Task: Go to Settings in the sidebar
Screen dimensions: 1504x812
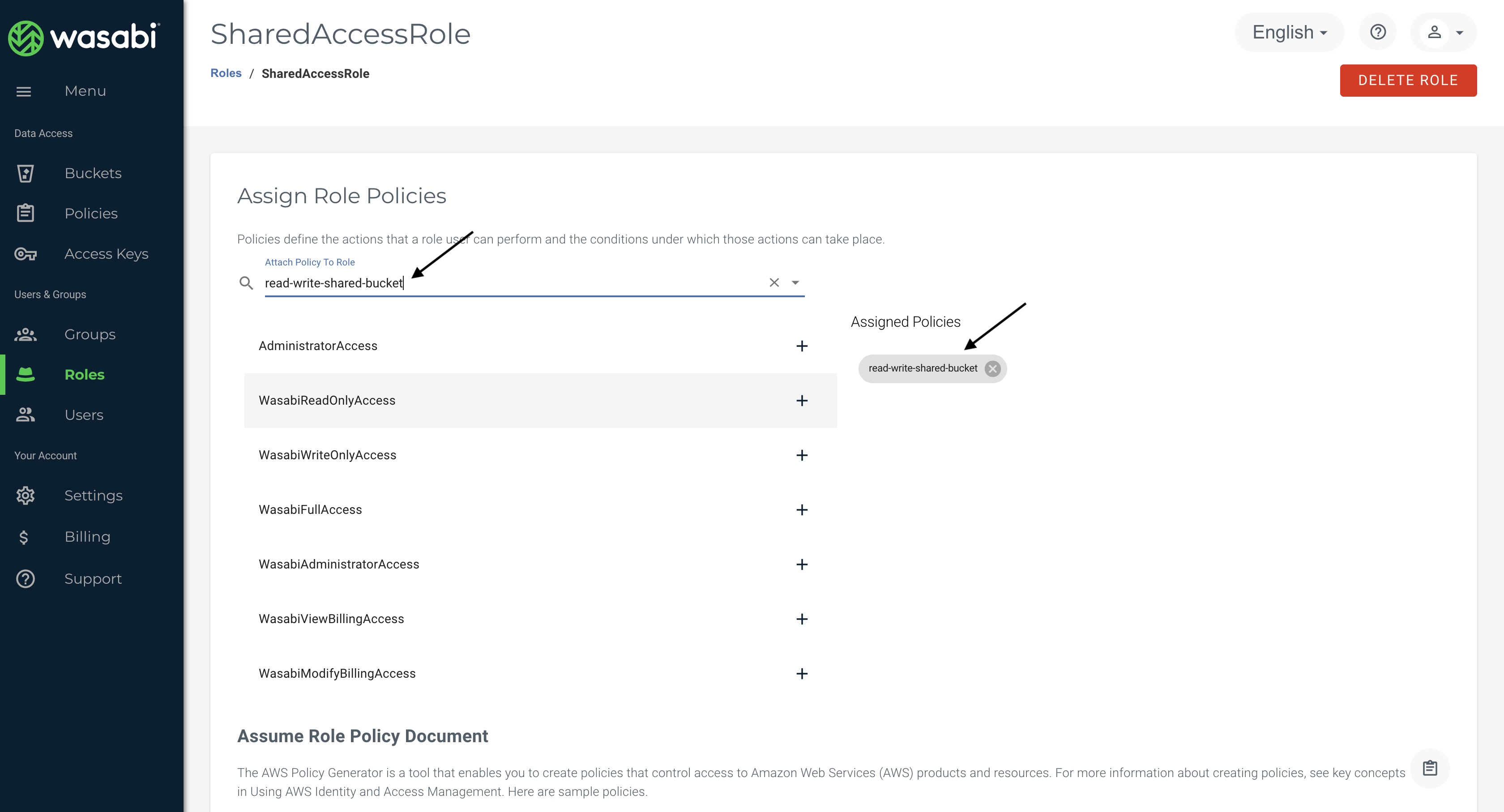Action: coord(94,496)
